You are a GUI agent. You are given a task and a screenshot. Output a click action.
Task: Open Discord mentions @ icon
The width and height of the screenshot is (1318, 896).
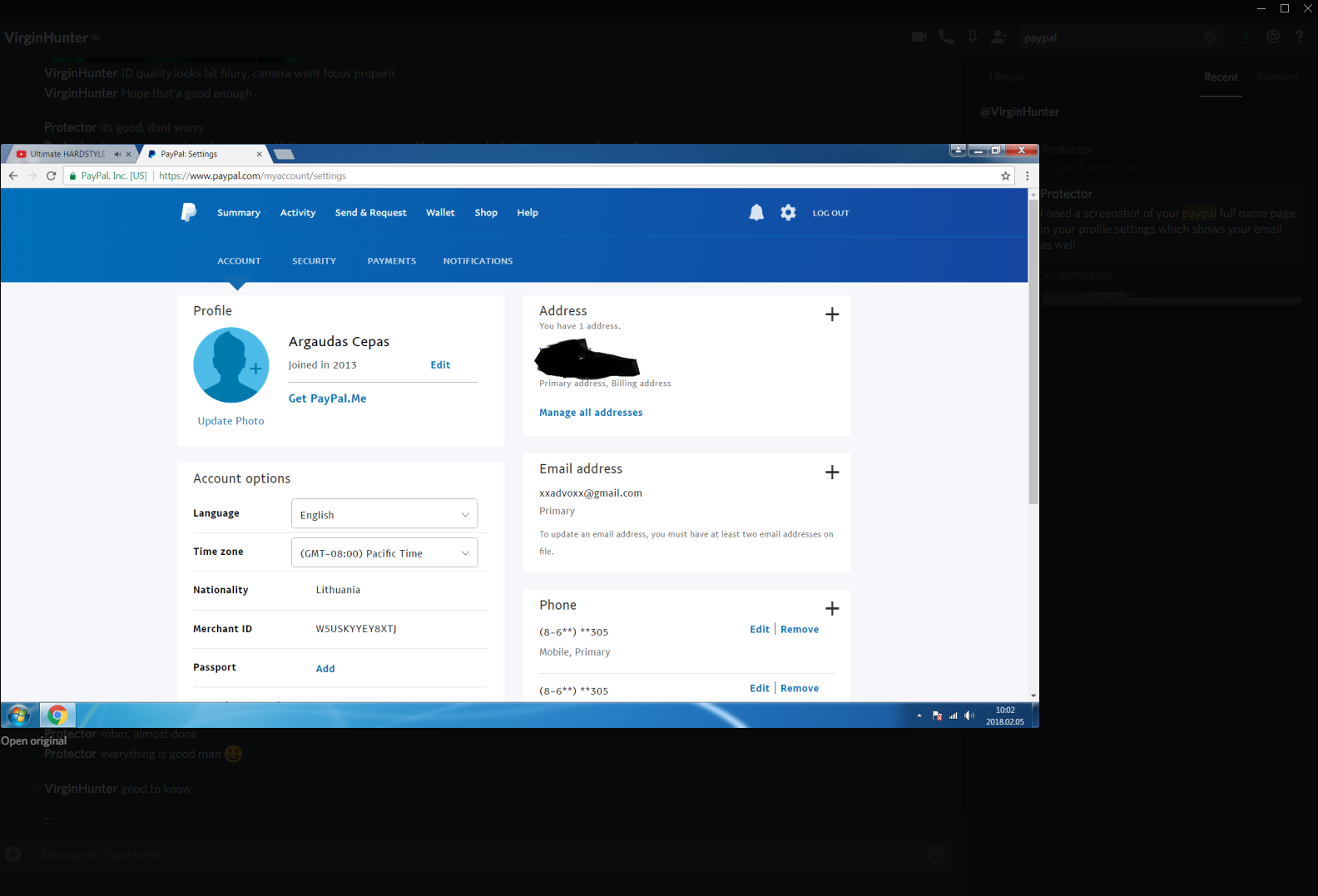click(1273, 37)
